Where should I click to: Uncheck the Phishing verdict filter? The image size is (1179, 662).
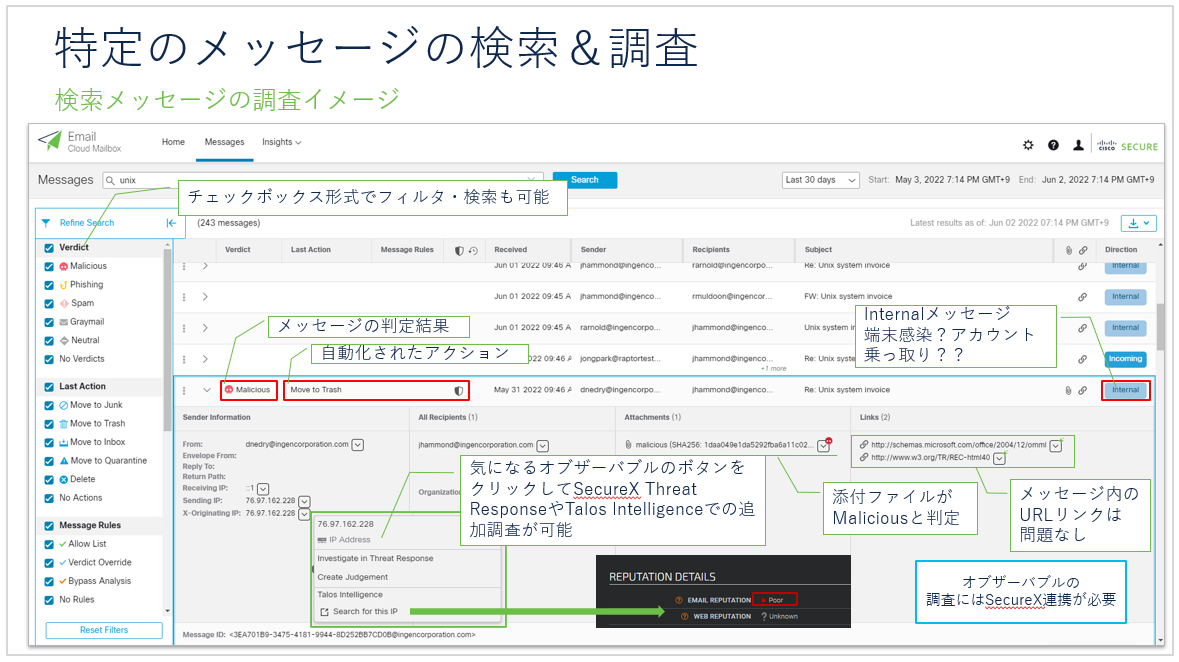click(x=49, y=285)
